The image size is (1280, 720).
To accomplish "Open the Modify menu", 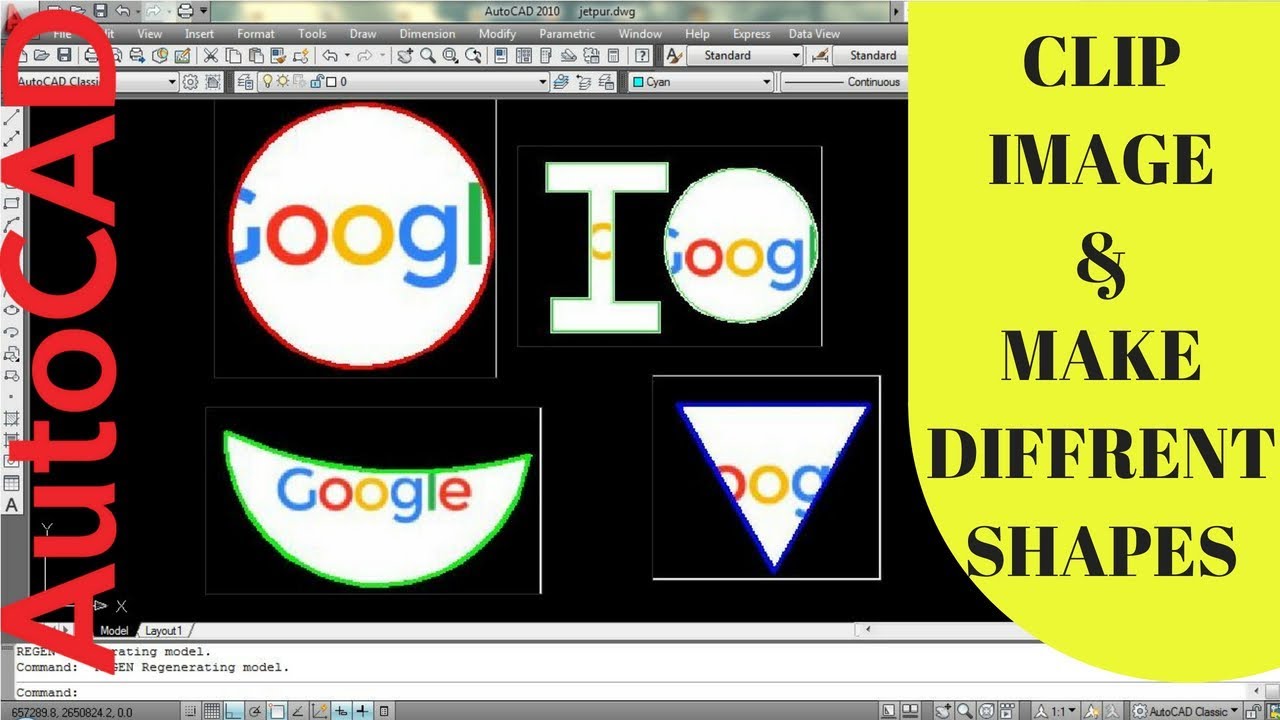I will [497, 34].
